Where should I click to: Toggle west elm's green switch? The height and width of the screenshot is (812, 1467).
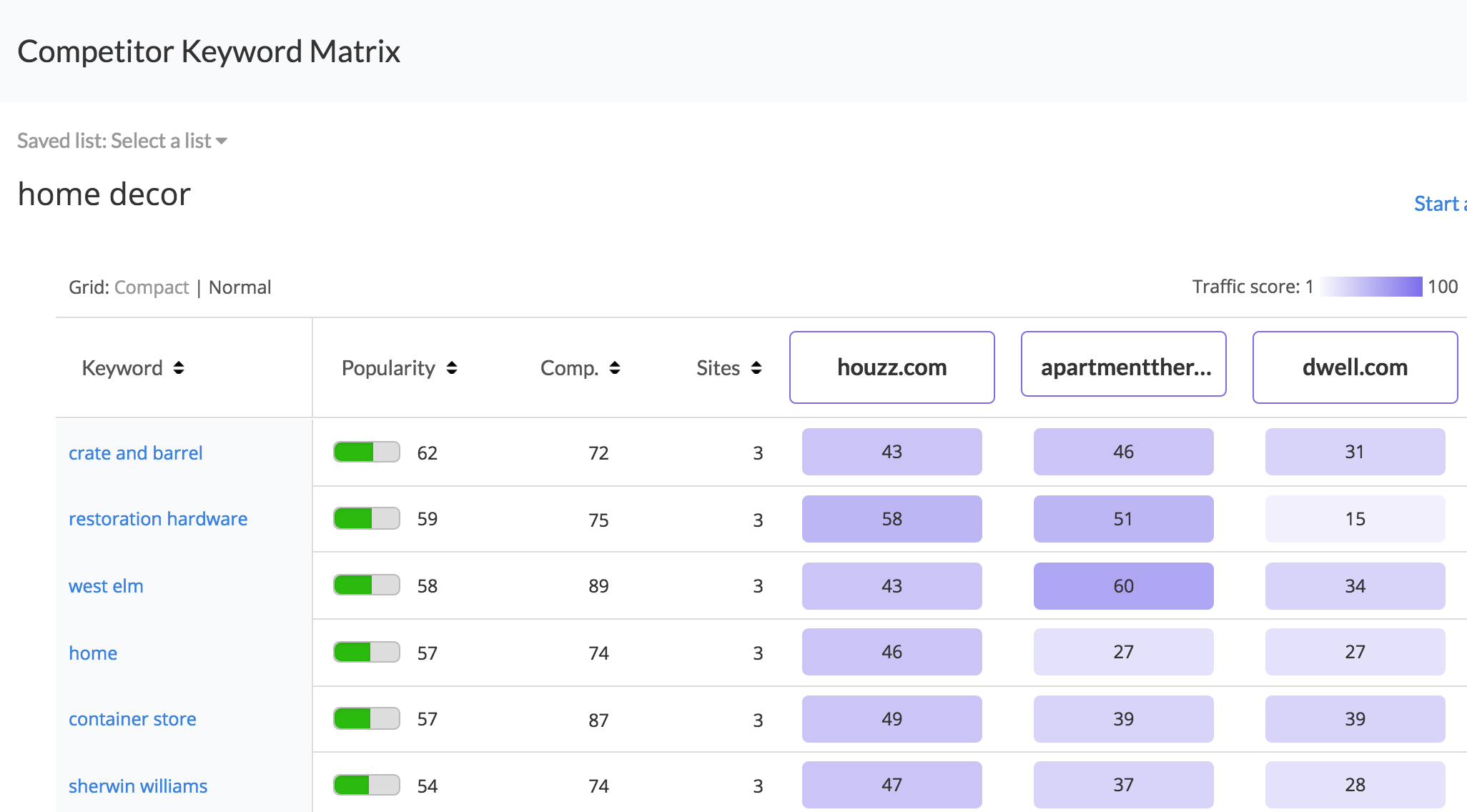[x=366, y=585]
